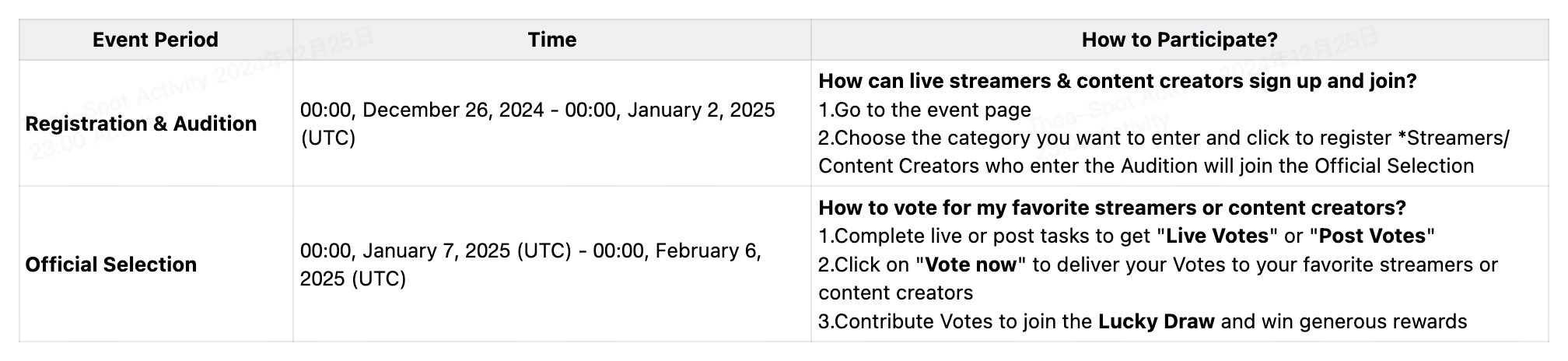Select the "Official Selection" row label
This screenshot has width=1568, height=361.
coord(110,265)
